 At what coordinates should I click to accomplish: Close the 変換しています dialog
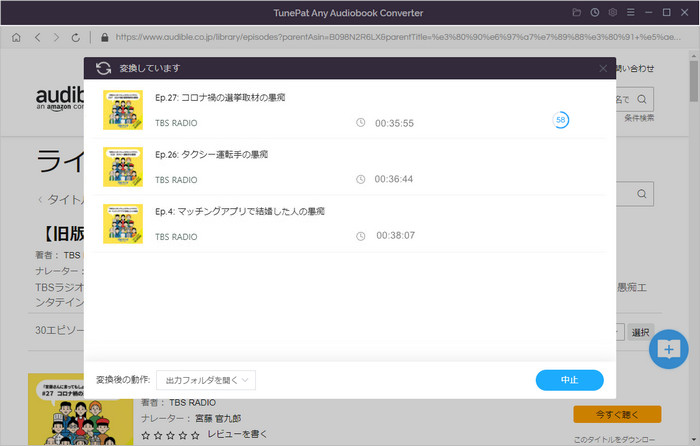pyautogui.click(x=603, y=68)
